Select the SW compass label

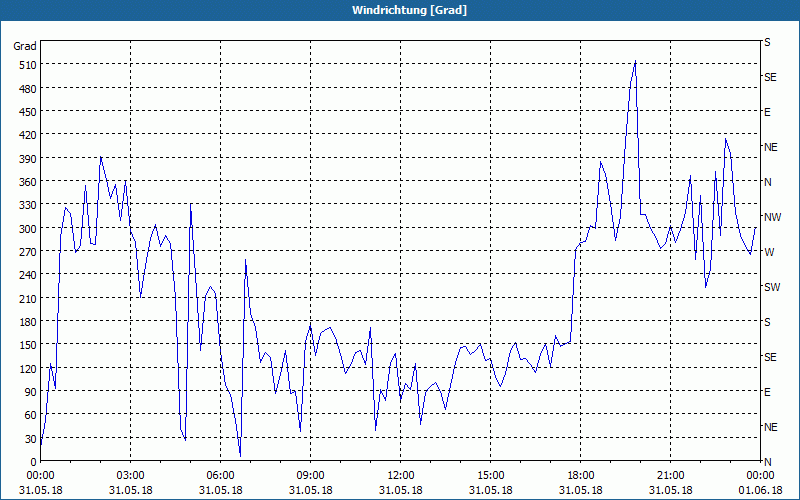click(772, 287)
